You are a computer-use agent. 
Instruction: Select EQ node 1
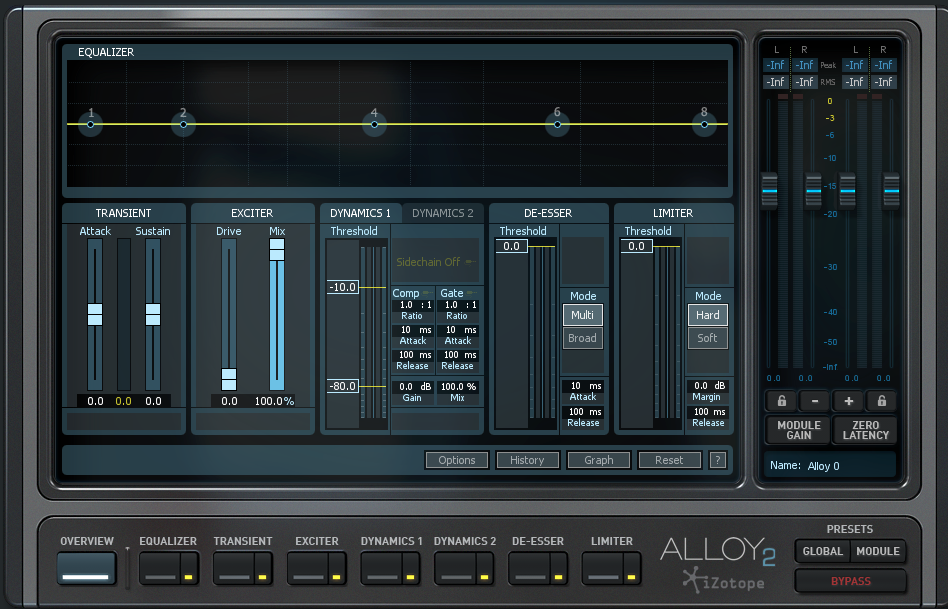tap(91, 124)
